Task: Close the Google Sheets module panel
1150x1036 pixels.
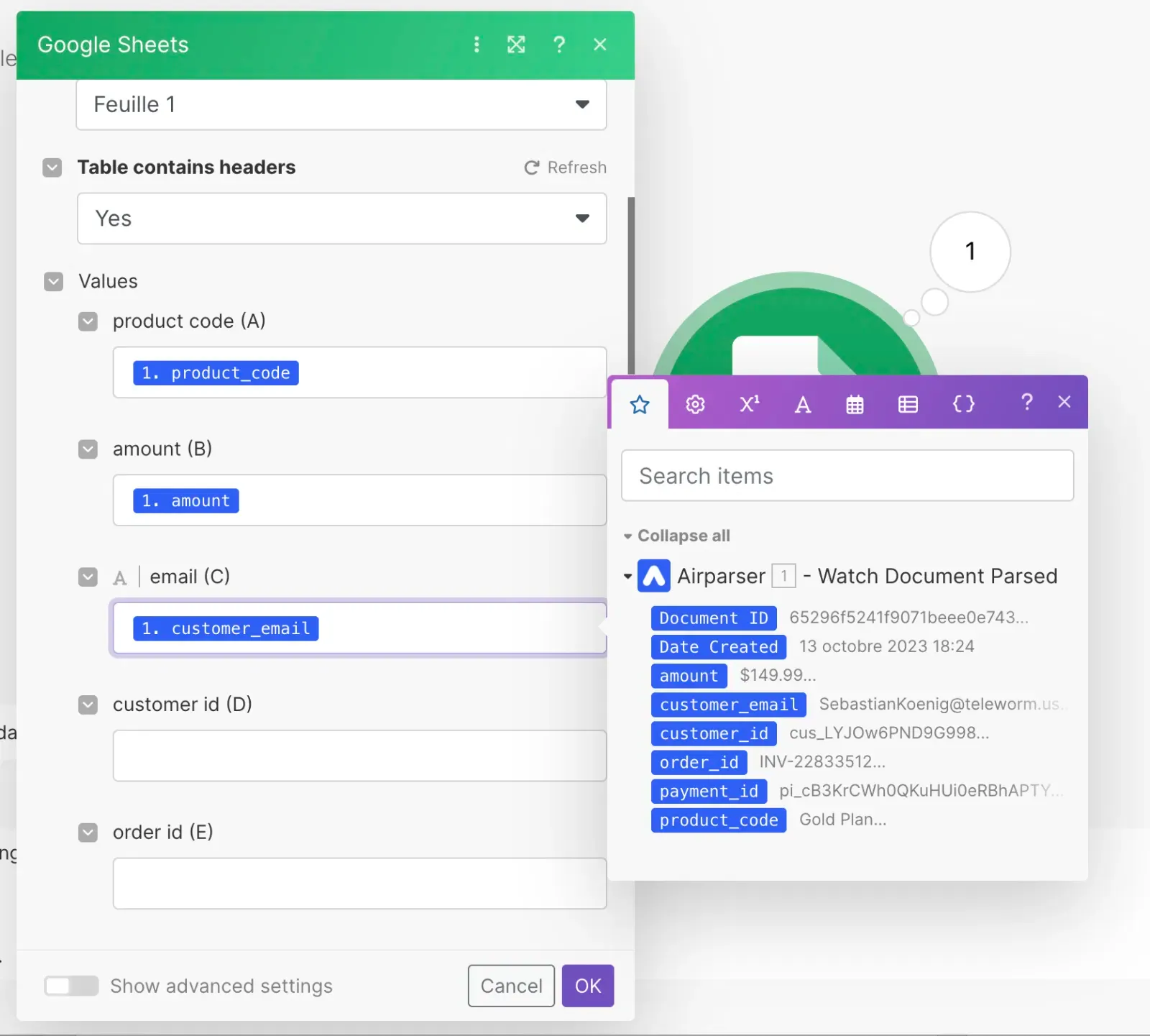Action: click(600, 45)
